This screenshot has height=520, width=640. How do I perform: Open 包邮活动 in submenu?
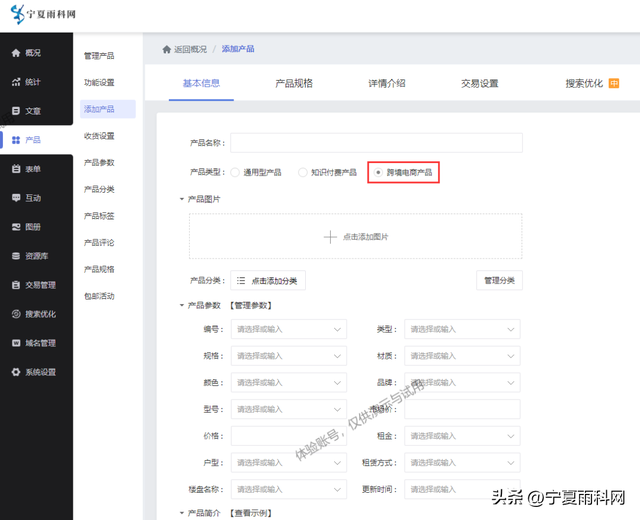click(x=99, y=296)
